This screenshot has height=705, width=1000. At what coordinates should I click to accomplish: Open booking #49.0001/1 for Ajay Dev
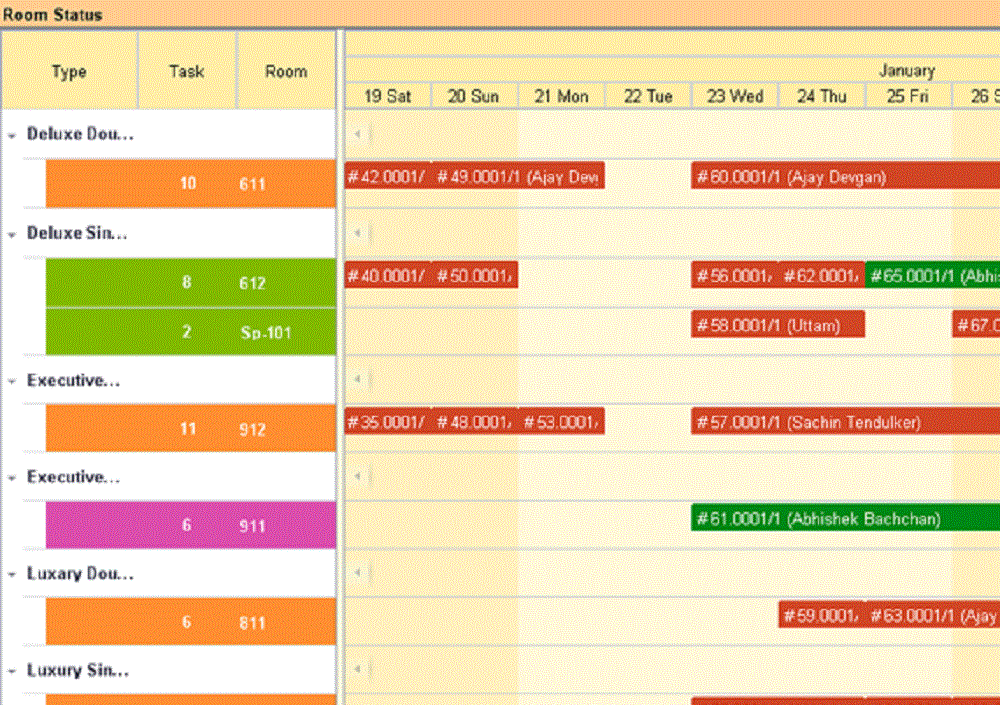tap(518, 176)
